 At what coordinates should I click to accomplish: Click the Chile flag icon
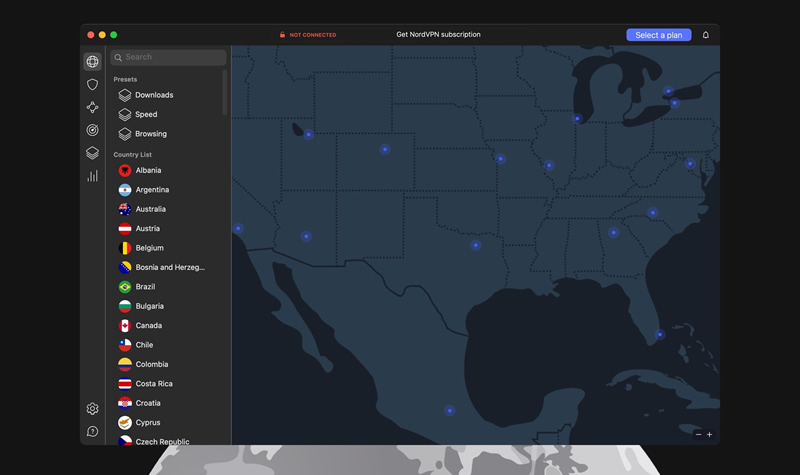(125, 345)
